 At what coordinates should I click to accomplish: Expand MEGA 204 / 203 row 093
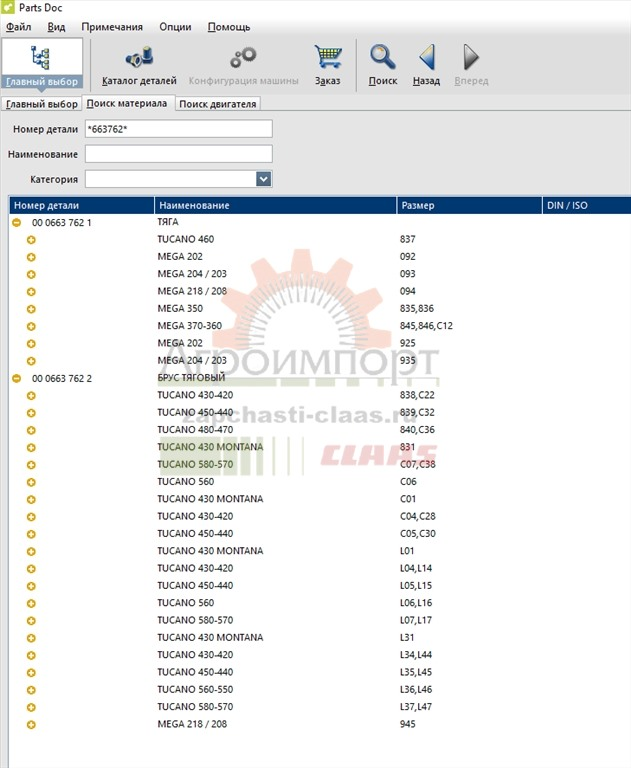click(31, 274)
